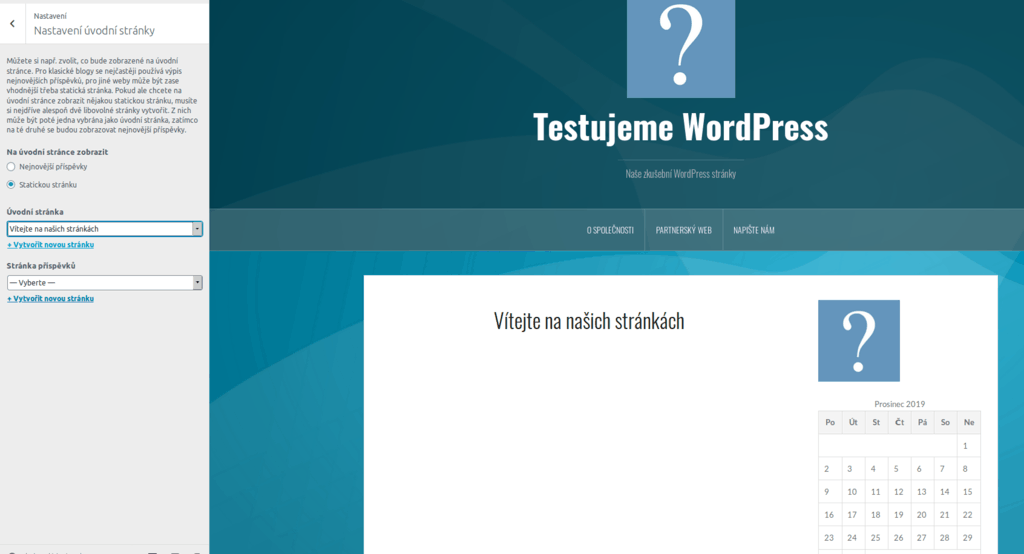Click the Út column header in calendar
Screen dimensions: 1024x554
coord(853,422)
